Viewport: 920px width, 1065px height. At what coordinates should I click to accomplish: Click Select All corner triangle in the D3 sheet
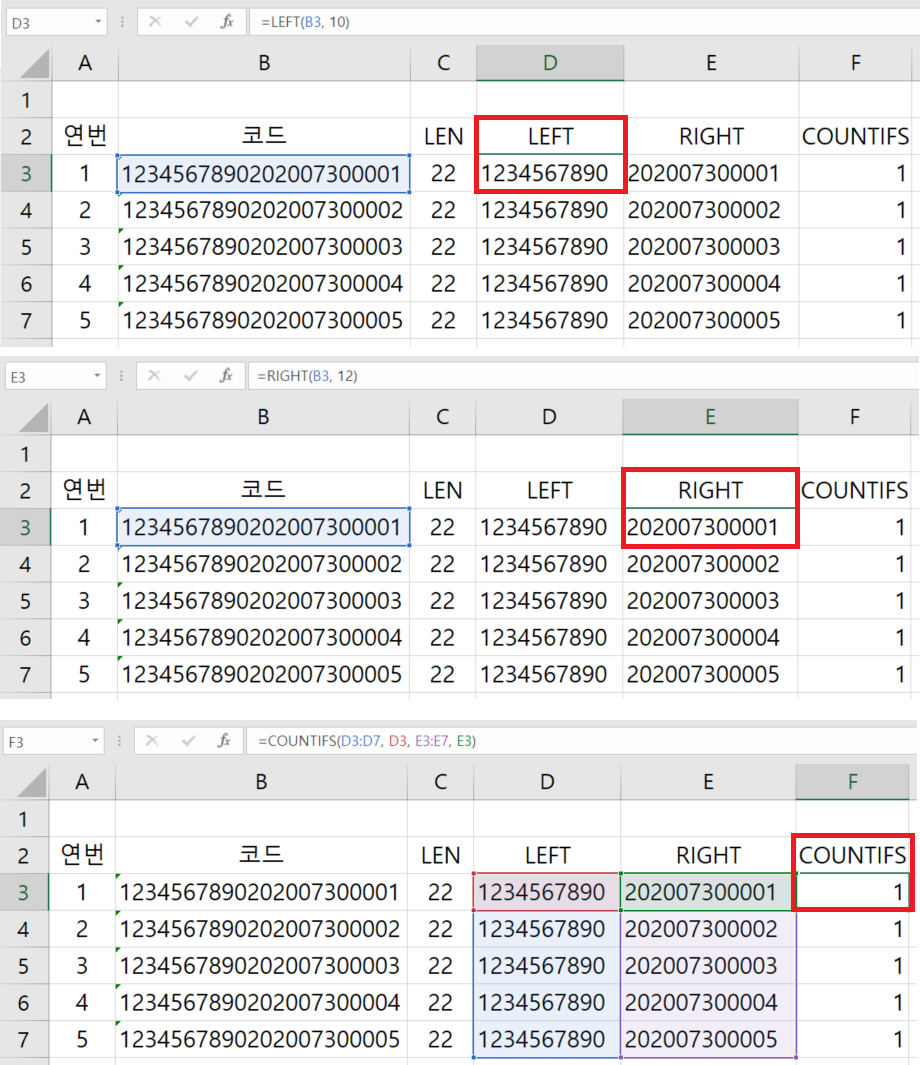(x=34, y=63)
